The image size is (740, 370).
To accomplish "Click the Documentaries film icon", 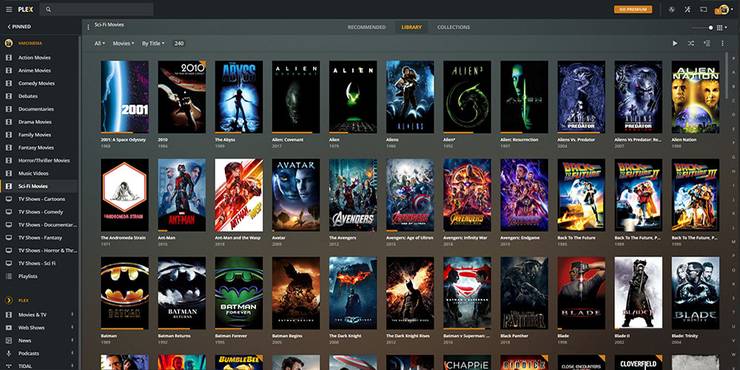I will 8,109.
